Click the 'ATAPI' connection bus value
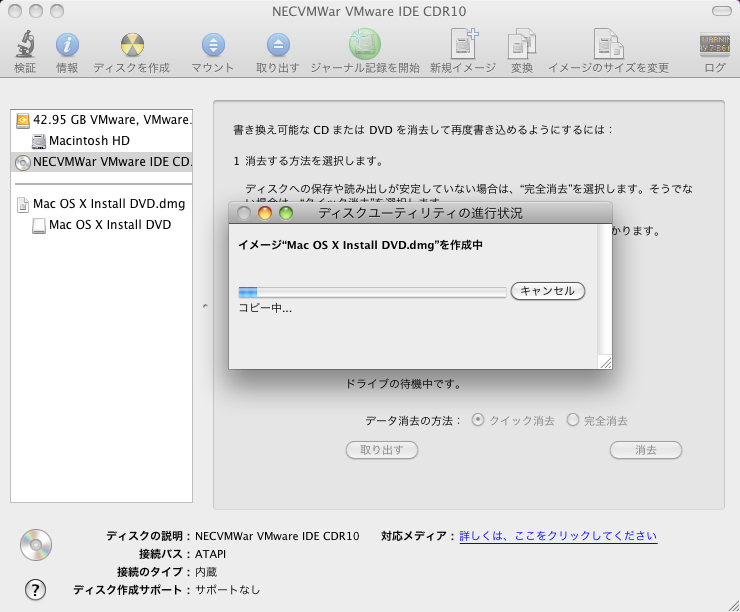This screenshot has height=612, width=740. (210, 554)
